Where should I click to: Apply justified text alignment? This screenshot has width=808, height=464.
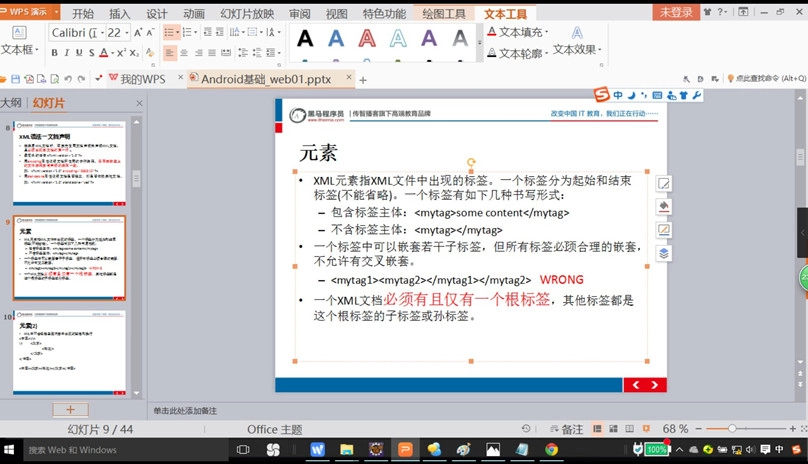click(x=212, y=53)
